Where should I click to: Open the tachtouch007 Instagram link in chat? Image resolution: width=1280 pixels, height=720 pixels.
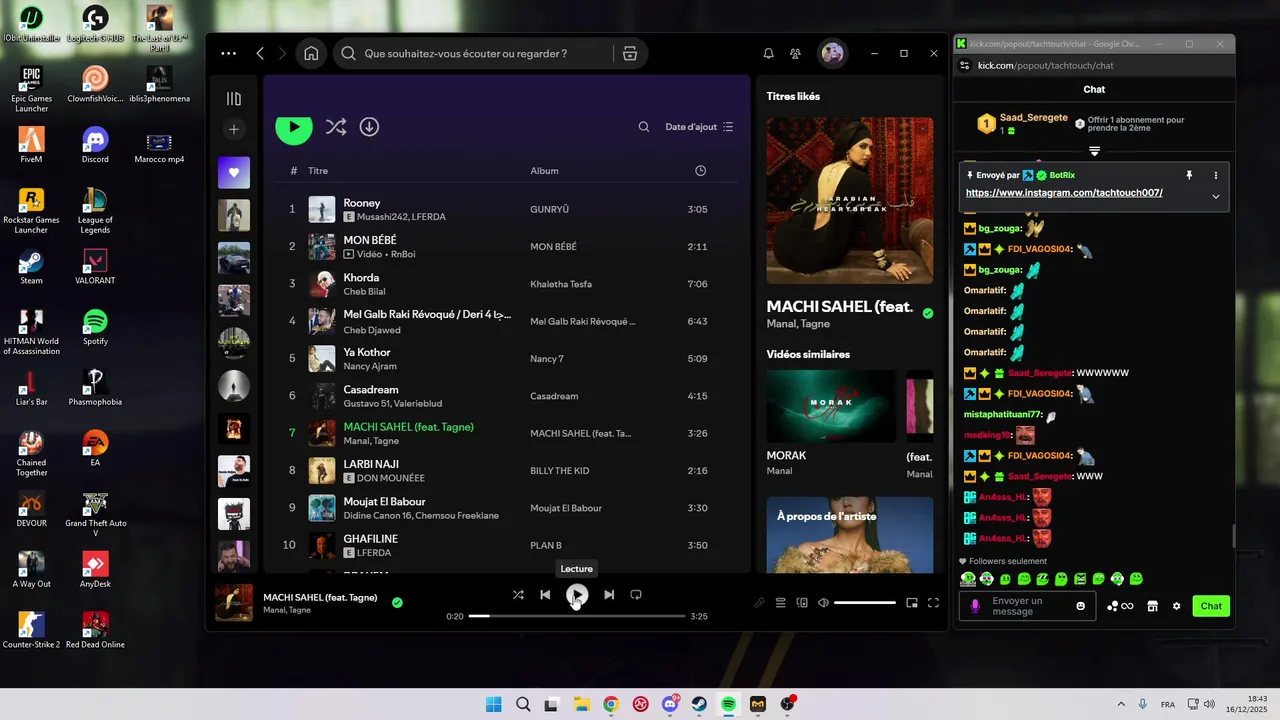[x=1064, y=193]
